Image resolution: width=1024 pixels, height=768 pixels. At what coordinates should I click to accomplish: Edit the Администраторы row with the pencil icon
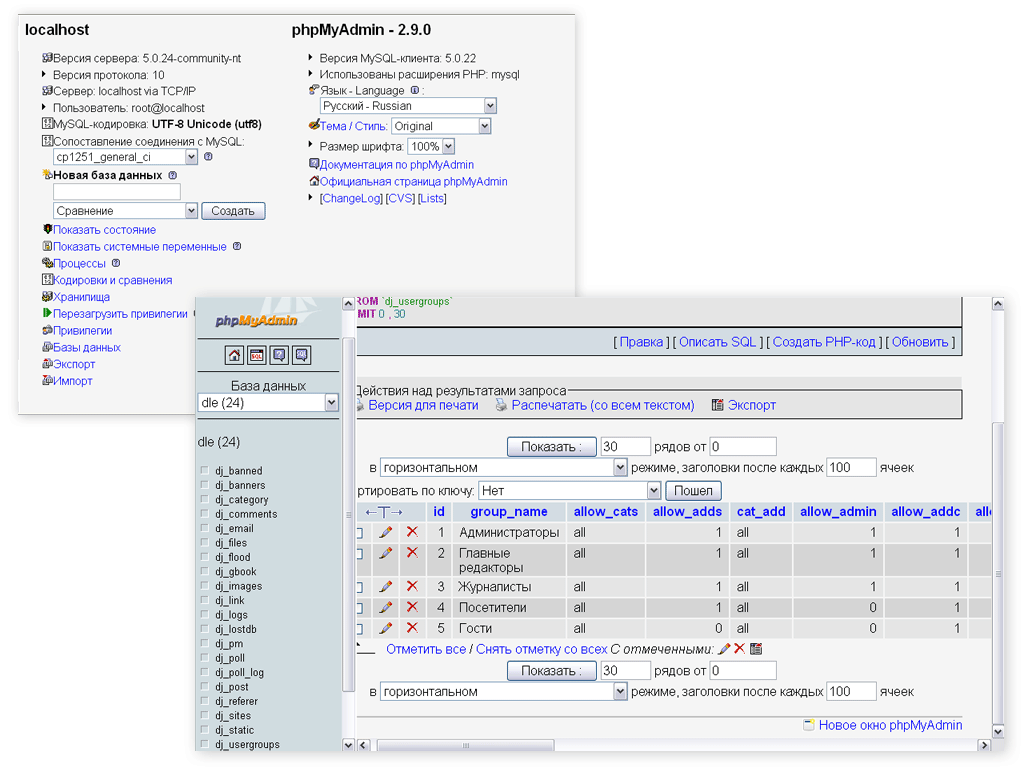tap(386, 532)
